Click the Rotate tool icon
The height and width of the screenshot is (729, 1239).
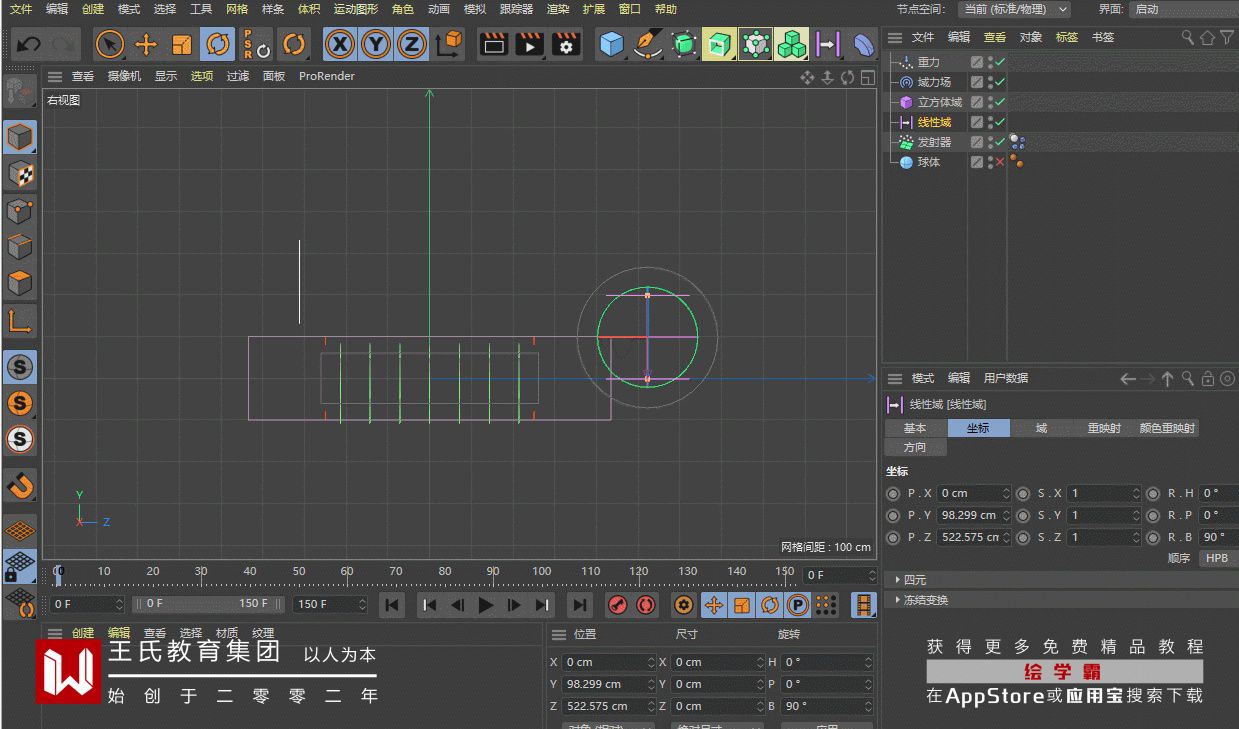pos(217,44)
